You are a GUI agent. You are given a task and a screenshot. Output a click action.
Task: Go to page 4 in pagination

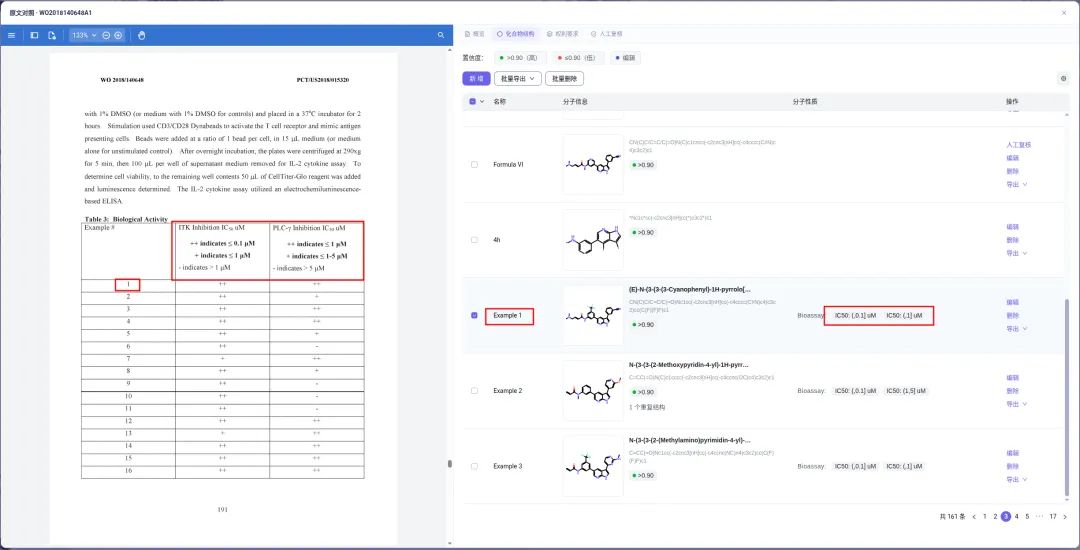(x=1016, y=516)
